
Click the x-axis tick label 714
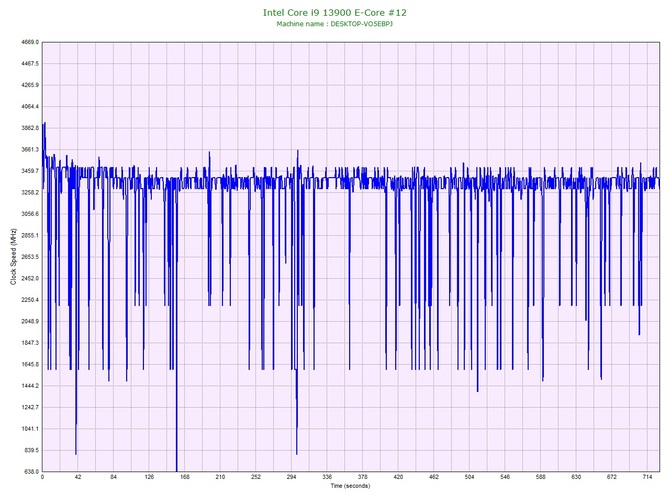click(x=647, y=477)
